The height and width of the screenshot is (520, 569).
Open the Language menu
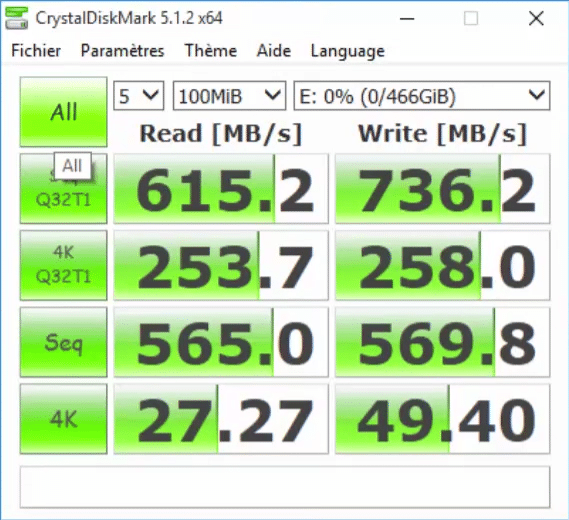click(x=348, y=51)
